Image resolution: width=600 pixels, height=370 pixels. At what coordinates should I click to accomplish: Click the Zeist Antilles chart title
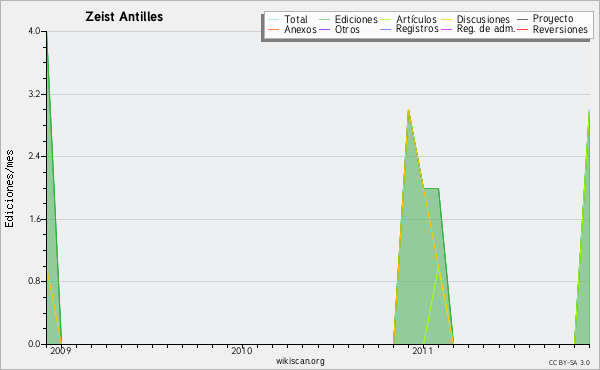[x=124, y=17]
